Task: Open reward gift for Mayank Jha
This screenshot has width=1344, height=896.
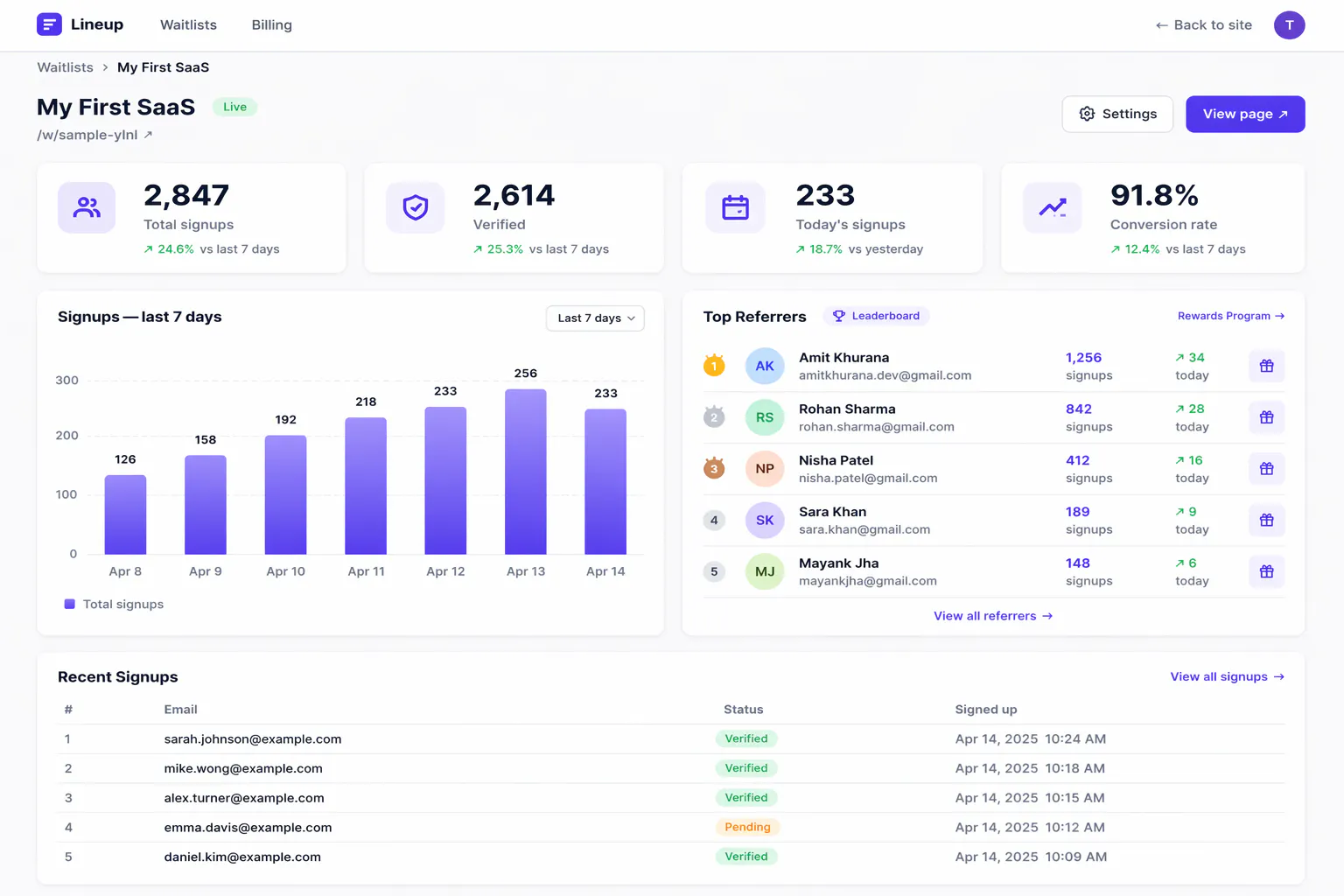Action: click(1266, 571)
